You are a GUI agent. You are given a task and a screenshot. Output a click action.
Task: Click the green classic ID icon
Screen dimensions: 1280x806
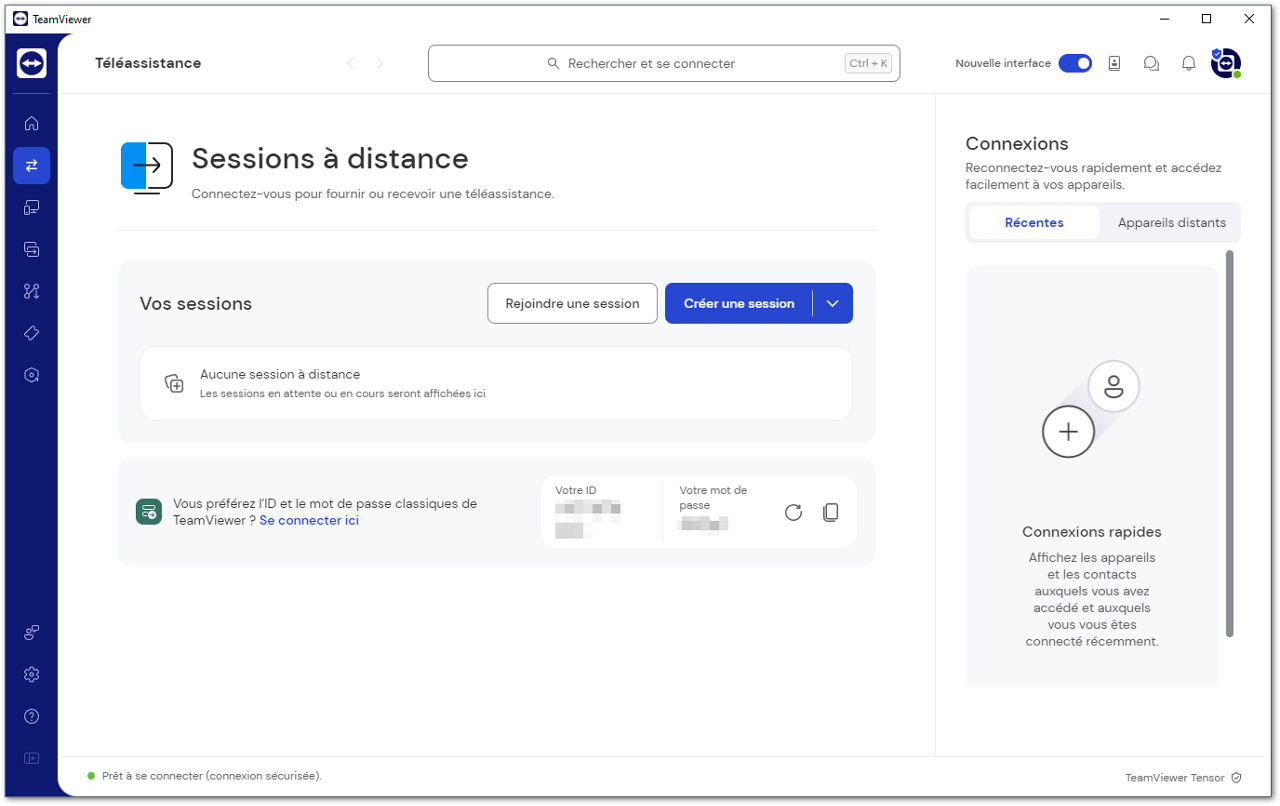[x=148, y=512]
